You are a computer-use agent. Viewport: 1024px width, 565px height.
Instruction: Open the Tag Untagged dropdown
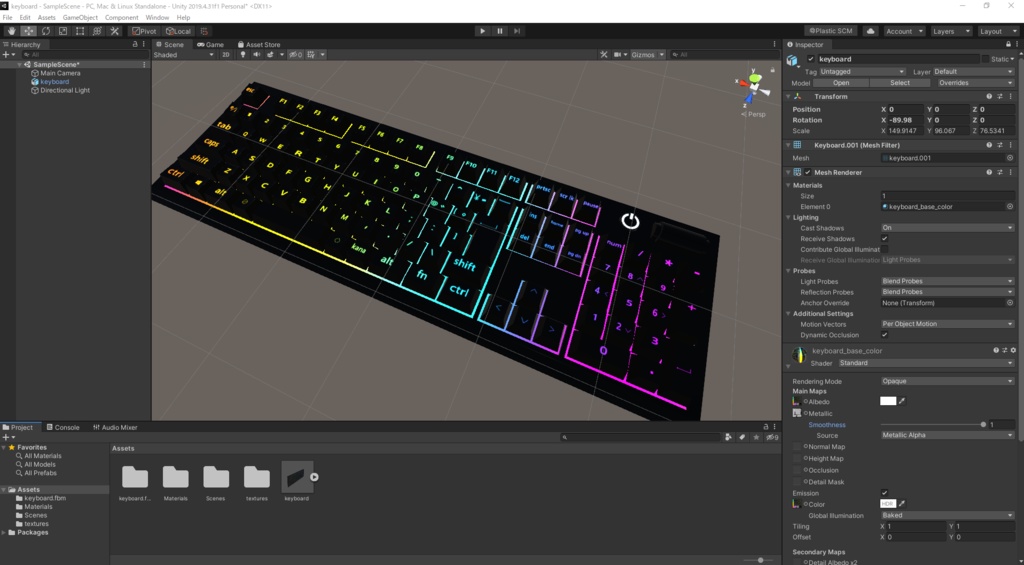coord(862,72)
